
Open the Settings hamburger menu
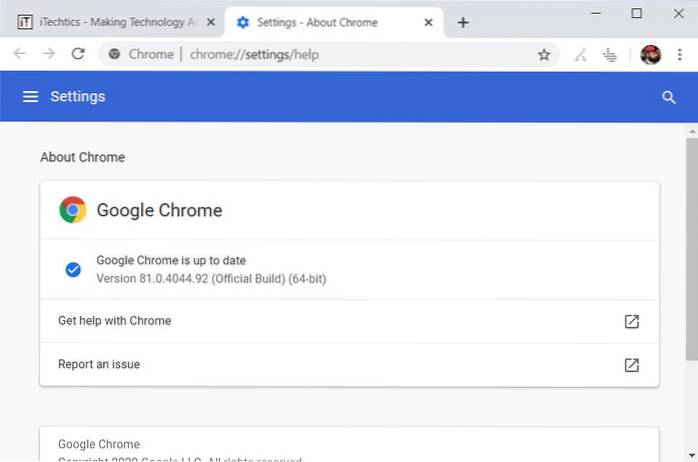(30, 96)
